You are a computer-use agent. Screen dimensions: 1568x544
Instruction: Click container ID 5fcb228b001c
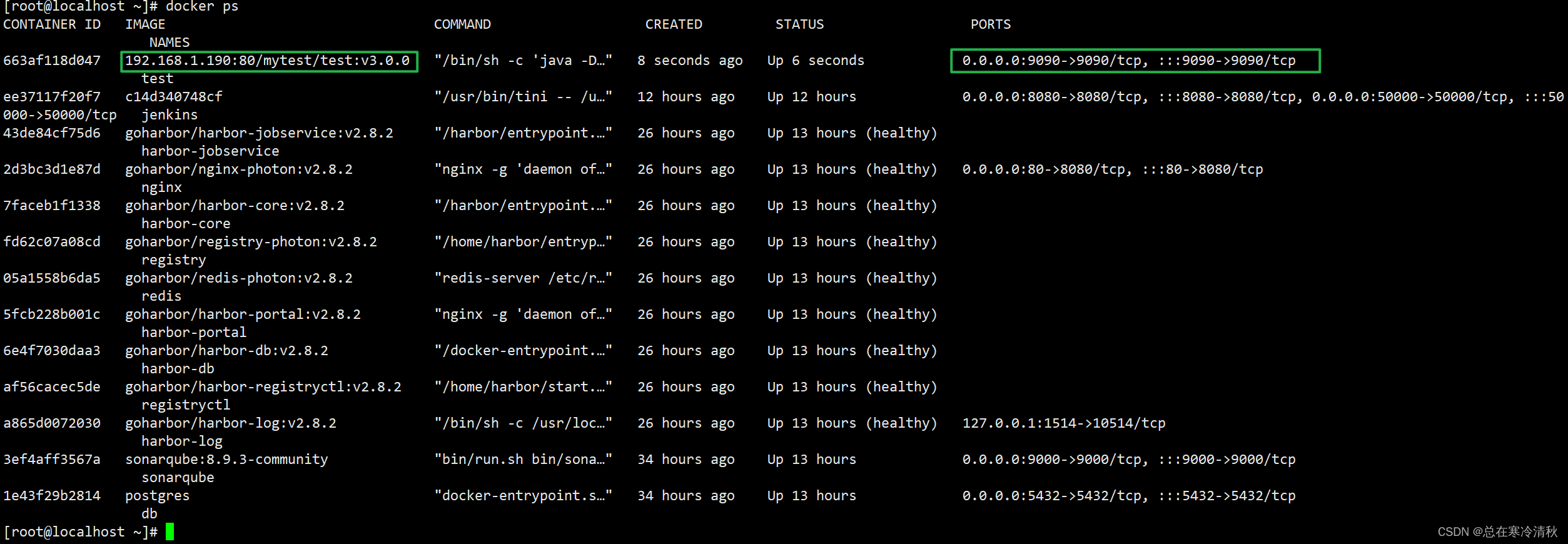pos(52,315)
